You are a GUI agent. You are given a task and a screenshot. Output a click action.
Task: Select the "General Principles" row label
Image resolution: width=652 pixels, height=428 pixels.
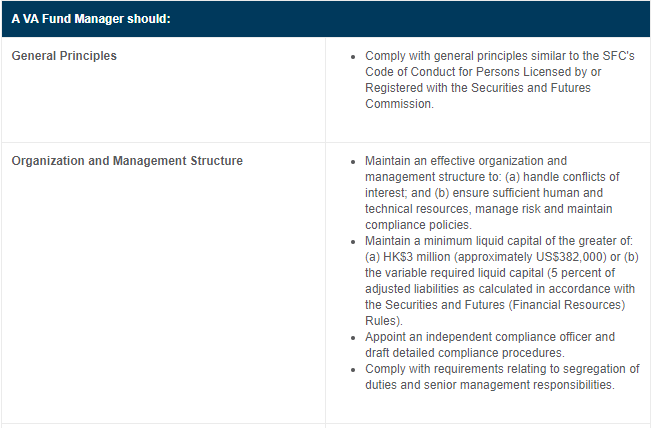tap(64, 56)
